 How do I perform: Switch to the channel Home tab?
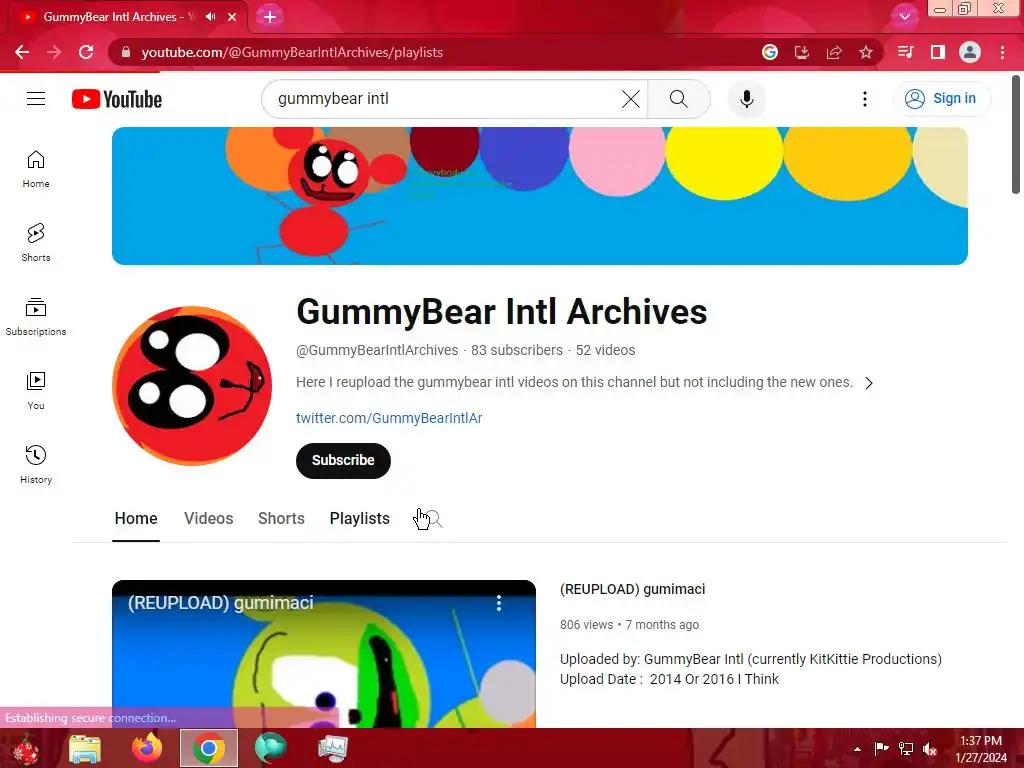pyautogui.click(x=136, y=519)
